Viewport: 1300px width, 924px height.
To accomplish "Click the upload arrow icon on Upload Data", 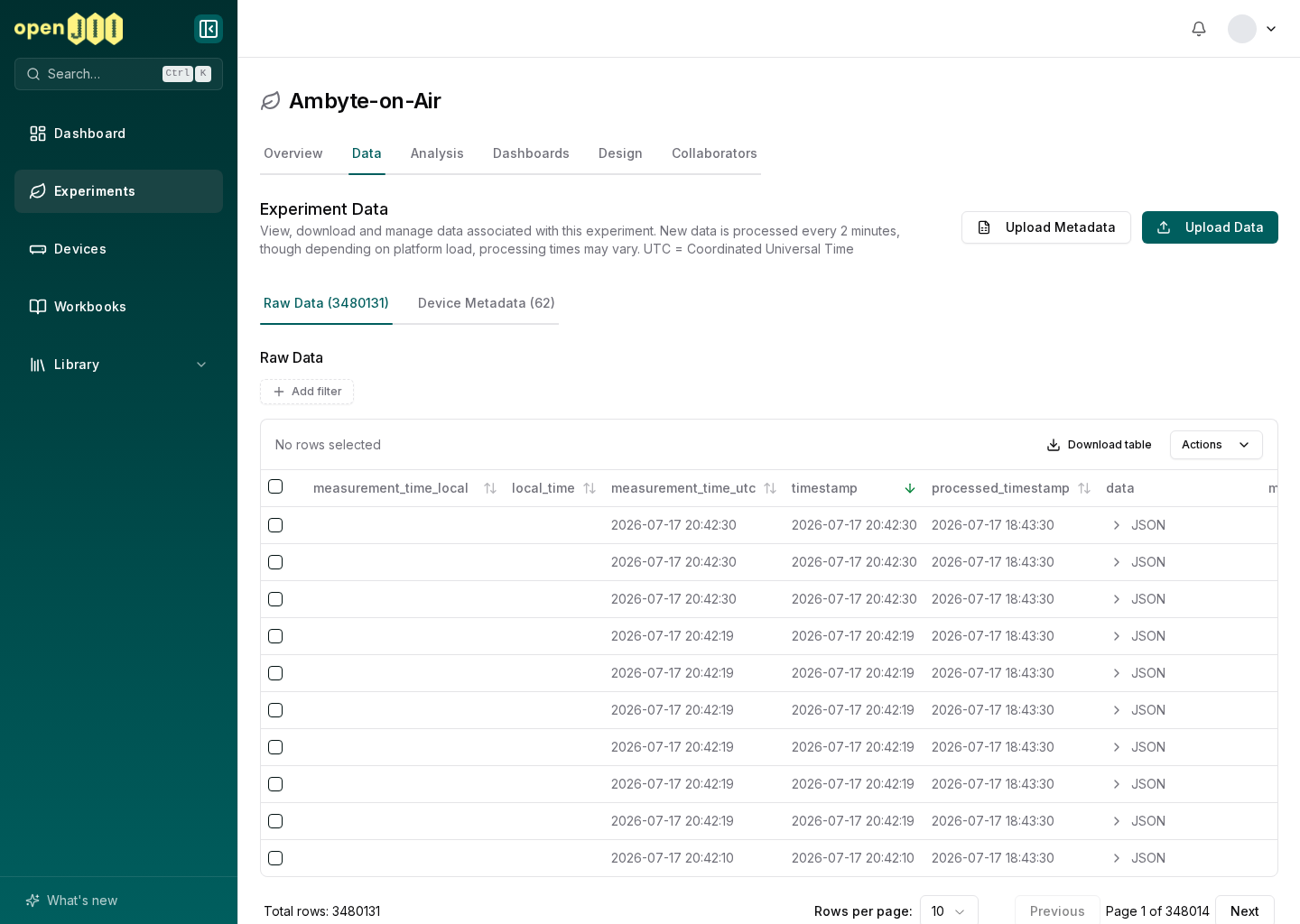I will [x=1164, y=227].
